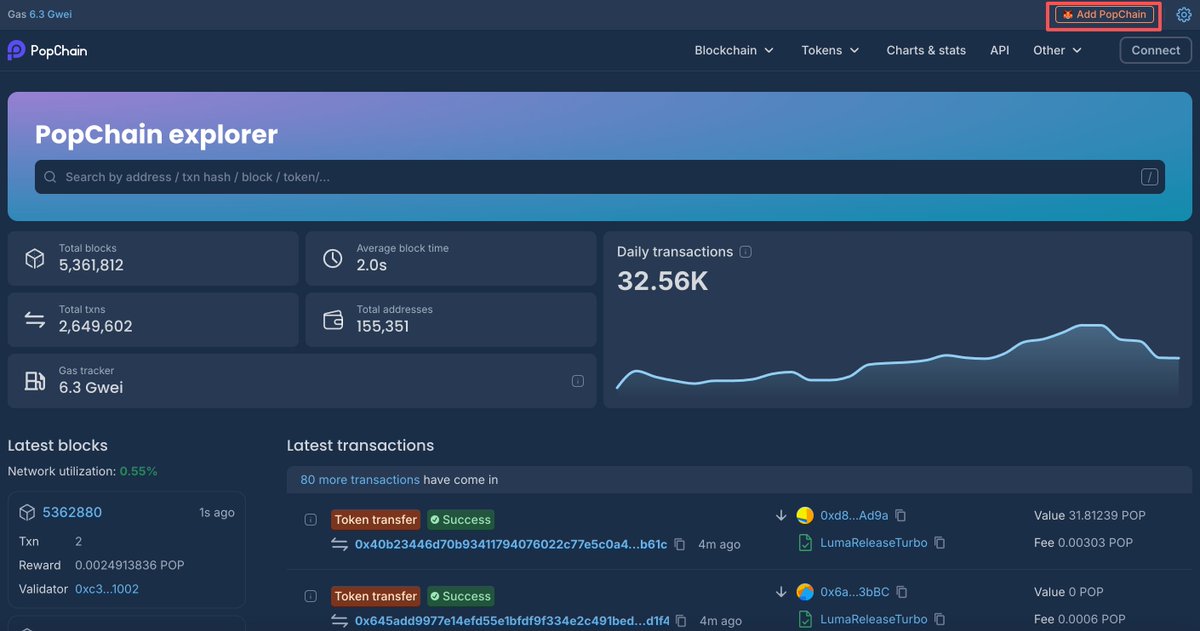Image resolution: width=1200 pixels, height=631 pixels.
Task: Expand the Tokens menu
Action: [830, 50]
